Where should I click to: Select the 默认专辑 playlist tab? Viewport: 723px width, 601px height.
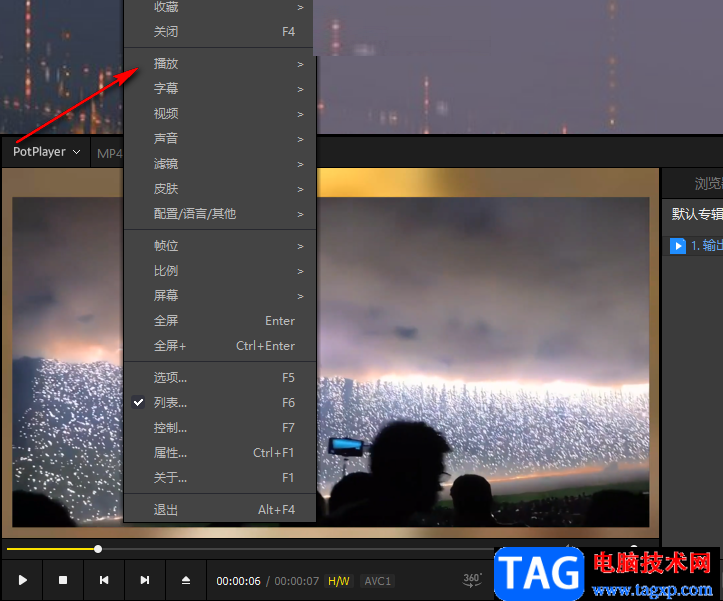click(697, 214)
